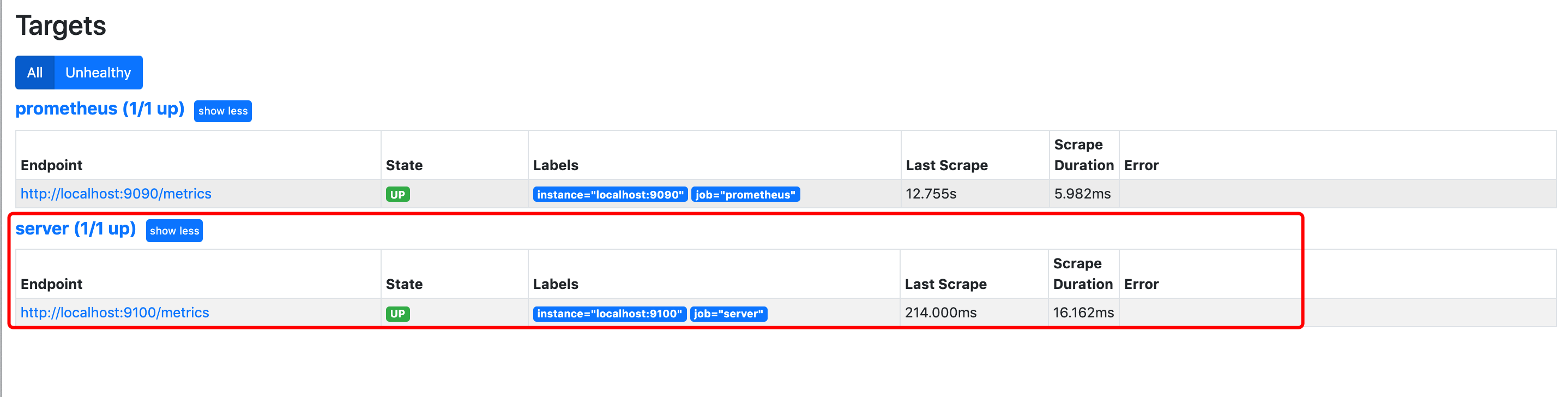Click the 12.755s last scrape value

(x=931, y=194)
